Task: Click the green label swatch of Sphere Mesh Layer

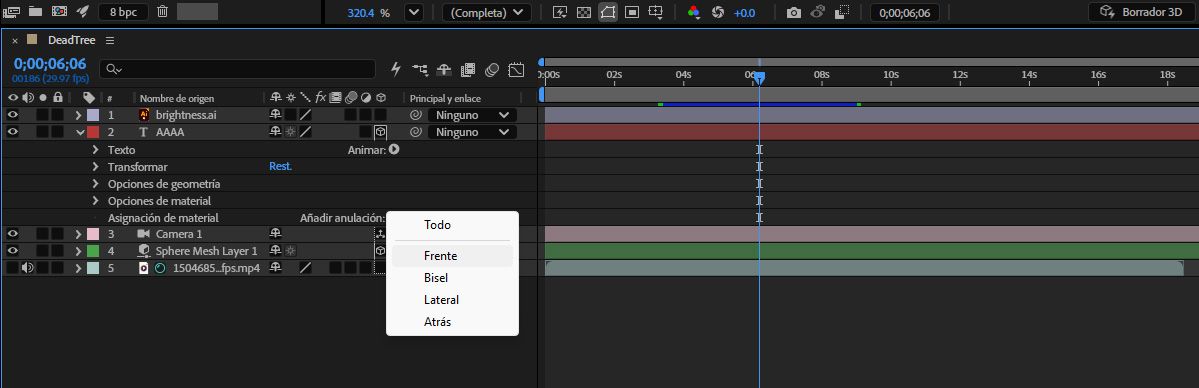Action: tap(93, 250)
